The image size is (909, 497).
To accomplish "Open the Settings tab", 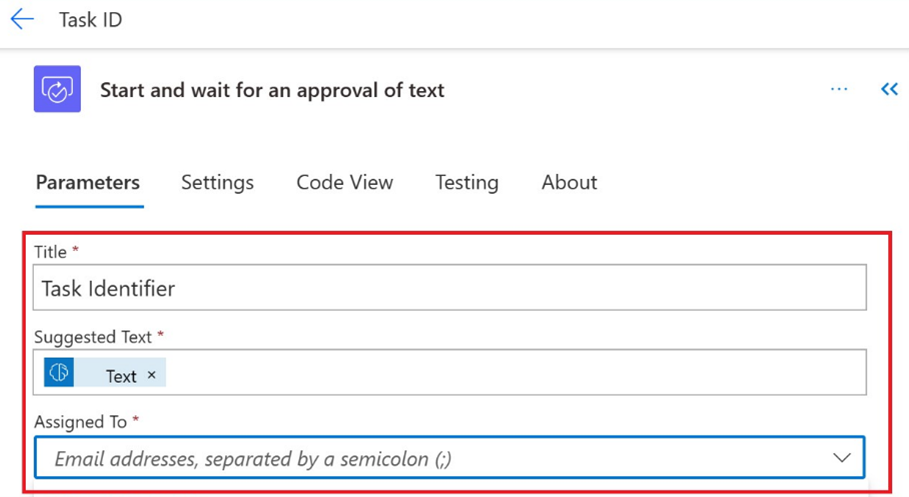I will [x=217, y=183].
